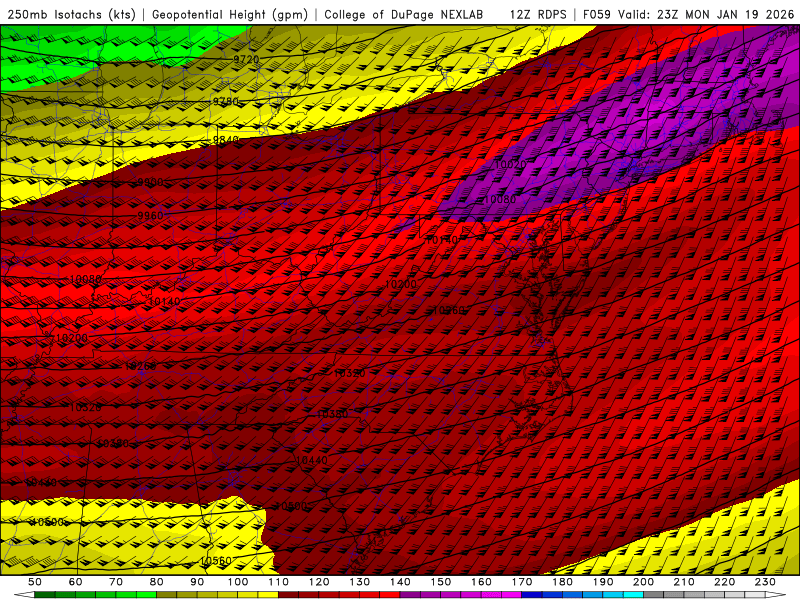The height and width of the screenshot is (600, 800).
Task: Pick the bright yellow swatch just before 110
Action: pyautogui.click(x=268, y=595)
